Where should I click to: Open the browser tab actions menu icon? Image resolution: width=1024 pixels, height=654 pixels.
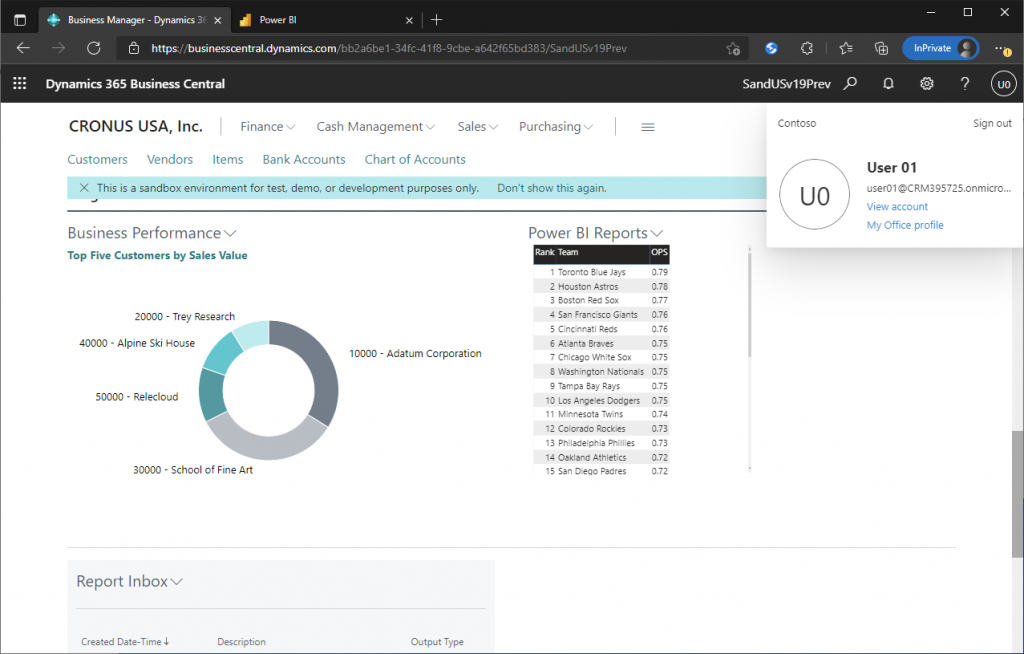[20, 20]
